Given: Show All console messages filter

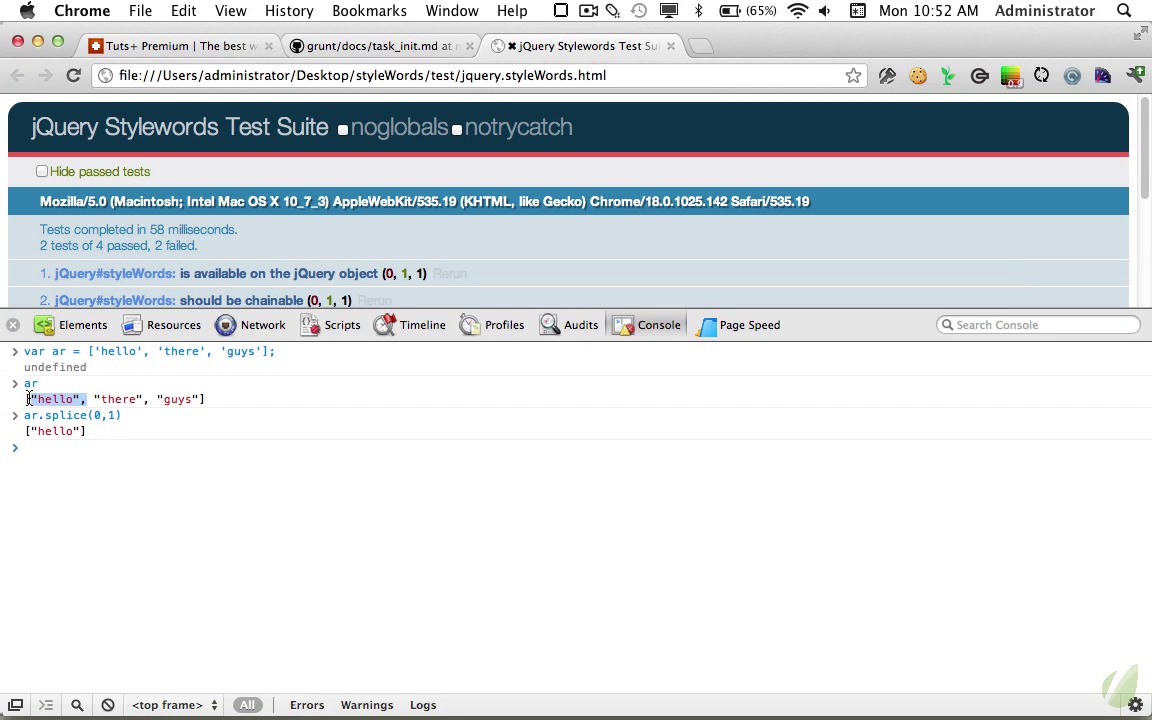Looking at the screenshot, I should [248, 705].
